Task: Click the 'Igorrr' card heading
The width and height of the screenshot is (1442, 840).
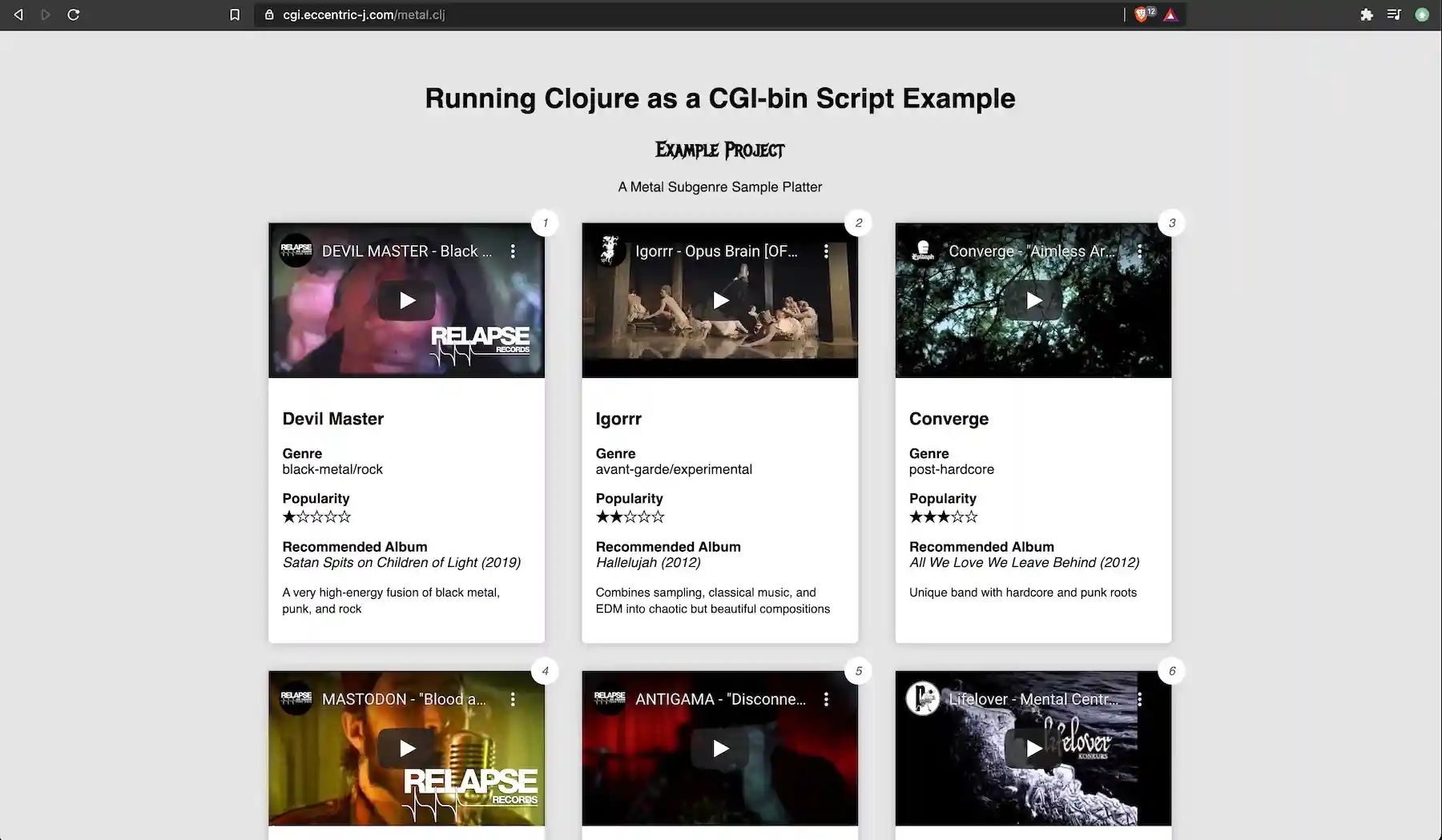Action: pos(618,419)
